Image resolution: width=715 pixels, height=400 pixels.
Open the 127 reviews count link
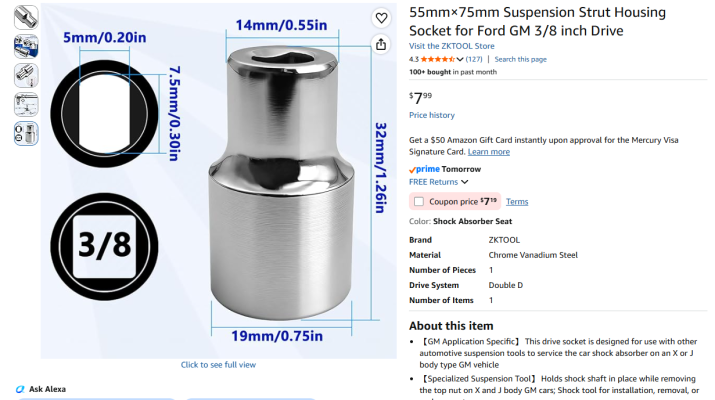coord(474,59)
